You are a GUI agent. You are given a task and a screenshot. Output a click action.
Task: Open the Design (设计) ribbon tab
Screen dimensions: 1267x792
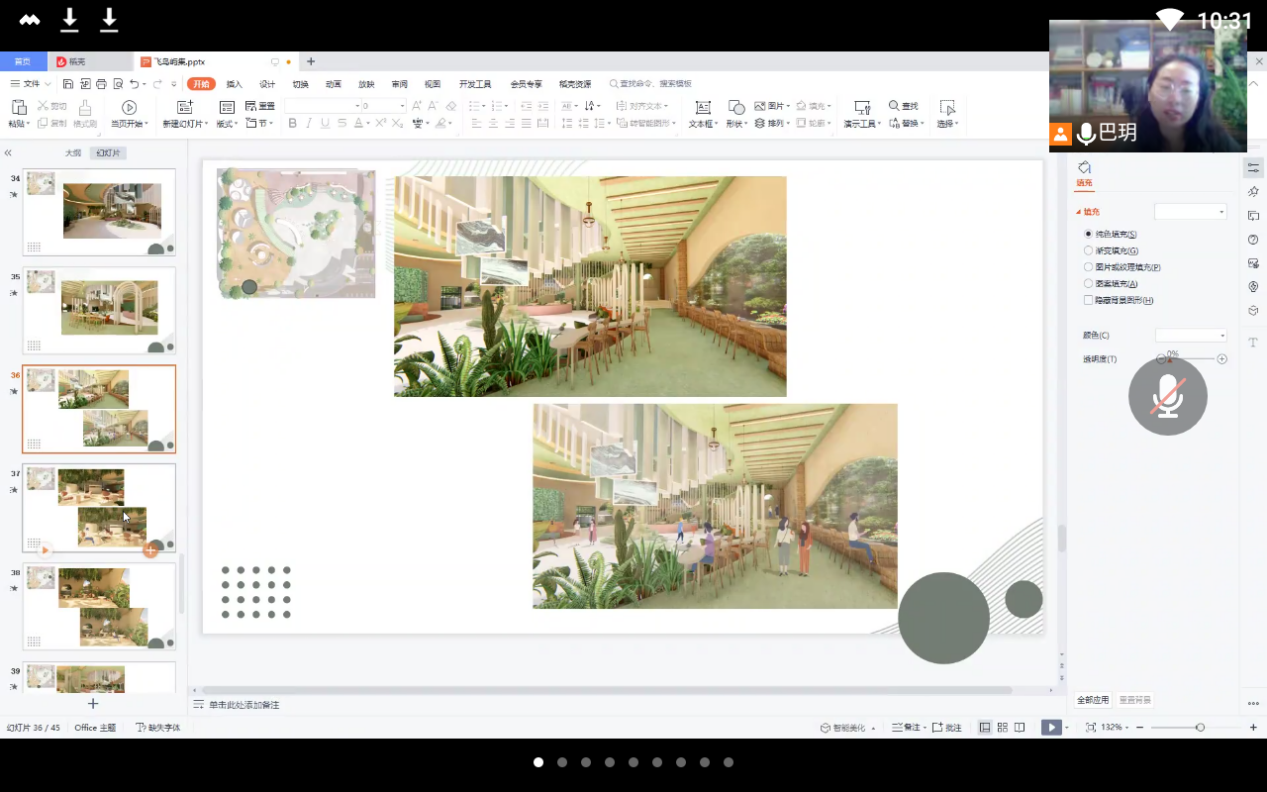[x=267, y=84]
